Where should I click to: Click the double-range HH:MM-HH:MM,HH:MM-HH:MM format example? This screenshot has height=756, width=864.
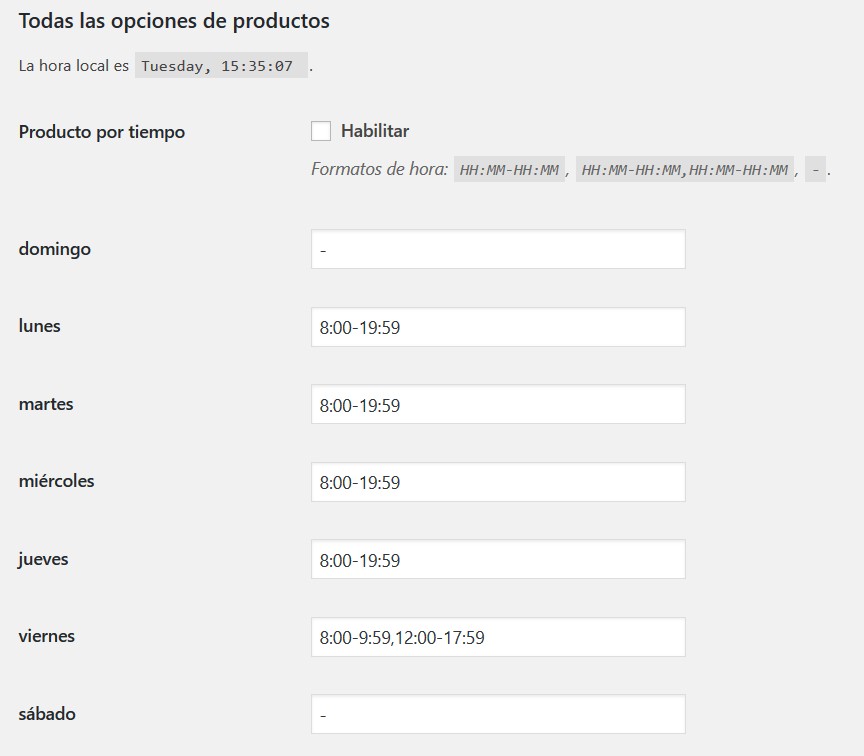[x=686, y=170]
